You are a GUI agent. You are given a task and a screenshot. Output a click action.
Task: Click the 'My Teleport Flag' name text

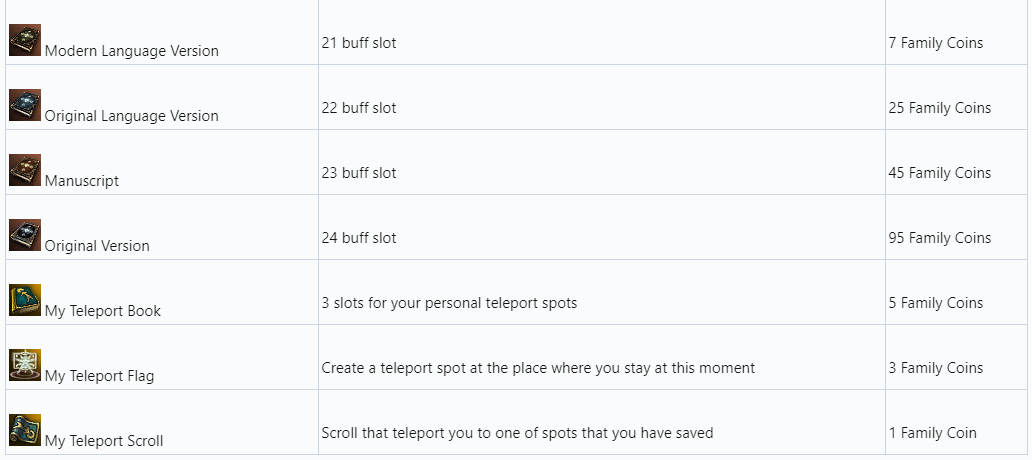point(99,376)
